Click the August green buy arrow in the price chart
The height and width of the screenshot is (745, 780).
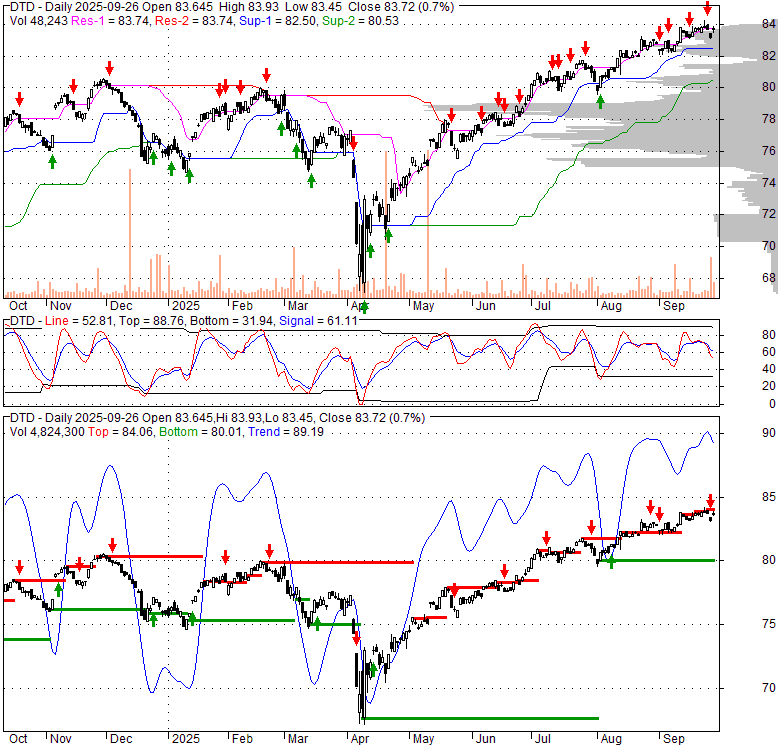coord(600,102)
